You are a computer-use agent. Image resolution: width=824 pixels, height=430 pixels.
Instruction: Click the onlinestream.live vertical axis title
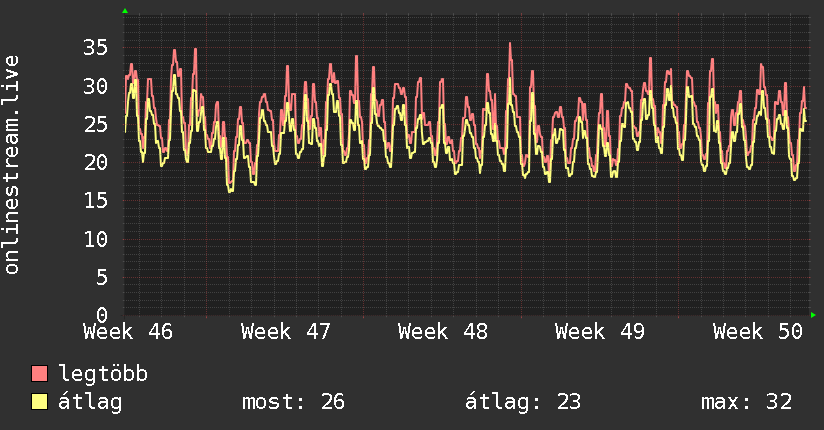pos(11,165)
